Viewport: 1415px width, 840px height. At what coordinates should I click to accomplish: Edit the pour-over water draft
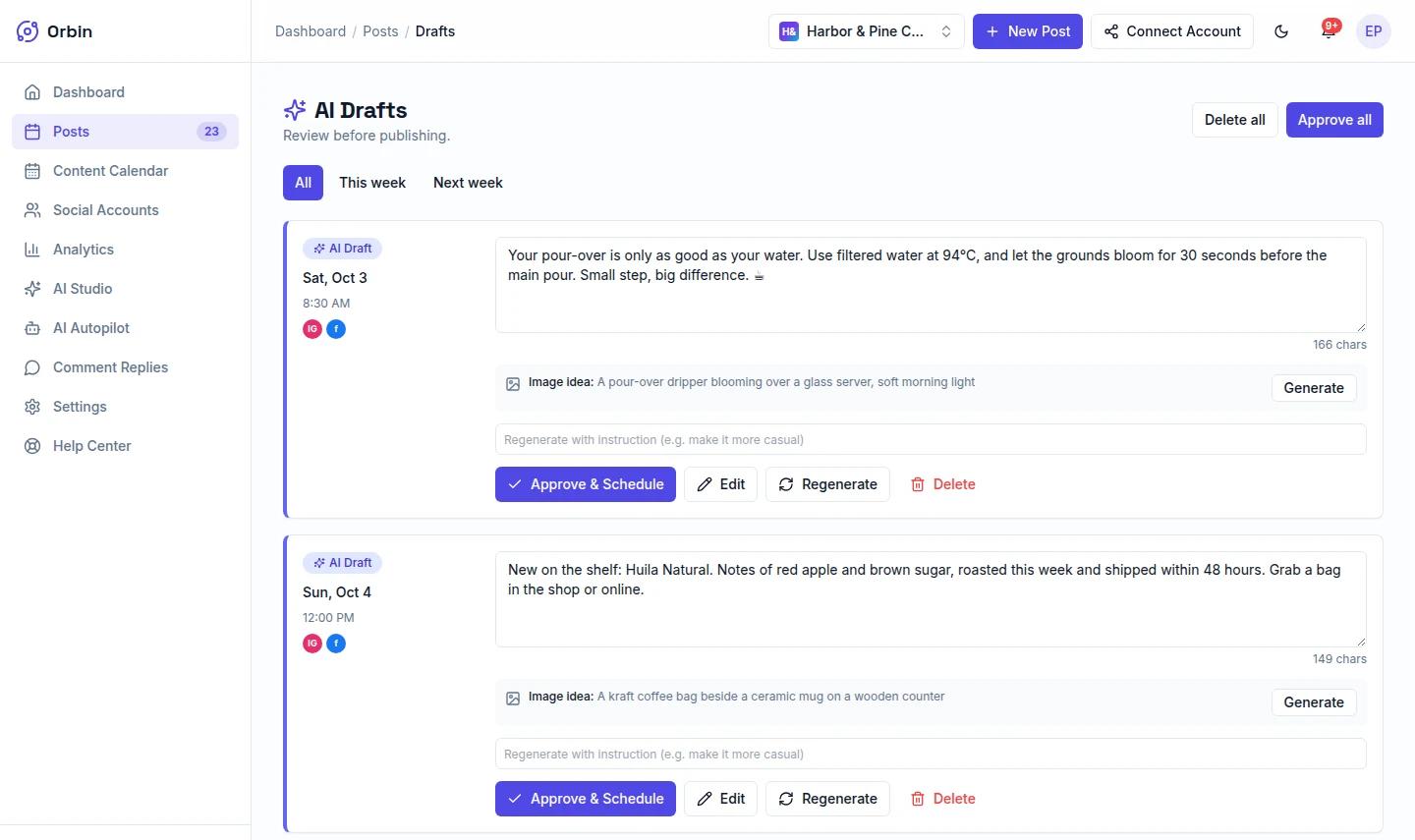click(720, 484)
